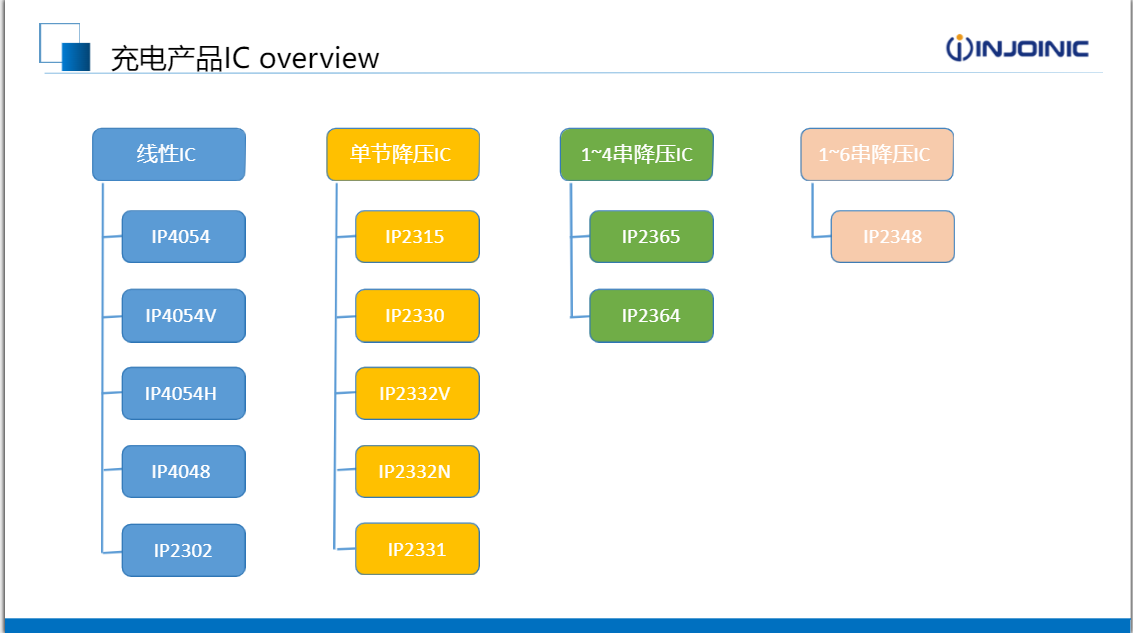Click the peach IP2348 box
The width and height of the screenshot is (1133, 633).
point(893,236)
